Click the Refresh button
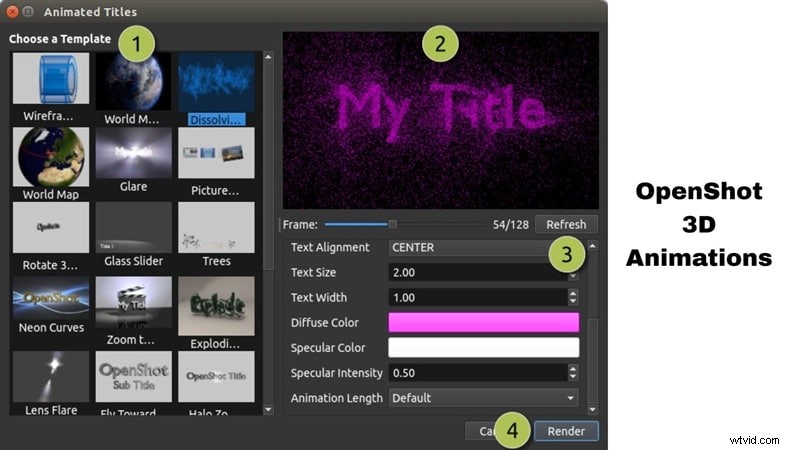Viewport: 800px width, 450px height. click(x=566, y=224)
